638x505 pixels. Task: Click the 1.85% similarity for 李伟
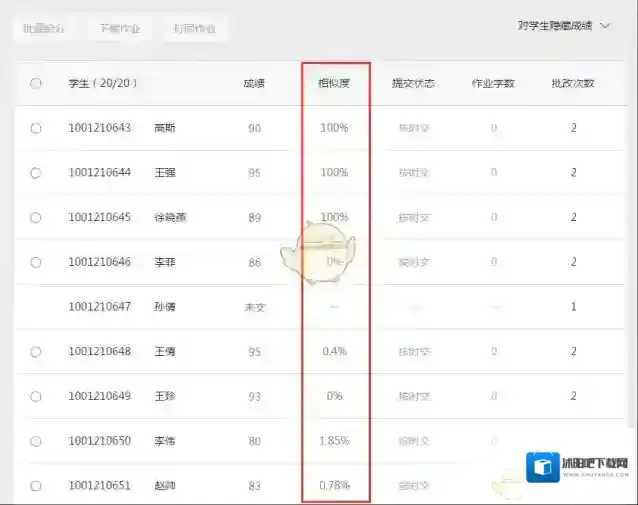tap(334, 441)
